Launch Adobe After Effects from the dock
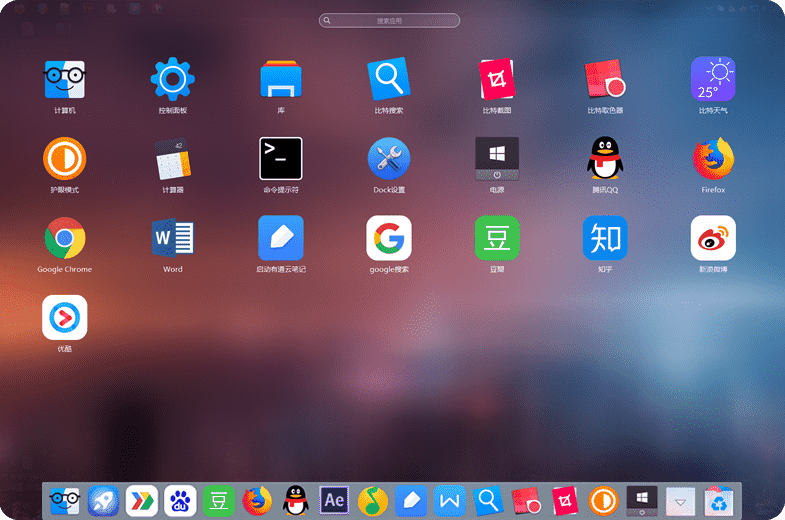 (334, 500)
